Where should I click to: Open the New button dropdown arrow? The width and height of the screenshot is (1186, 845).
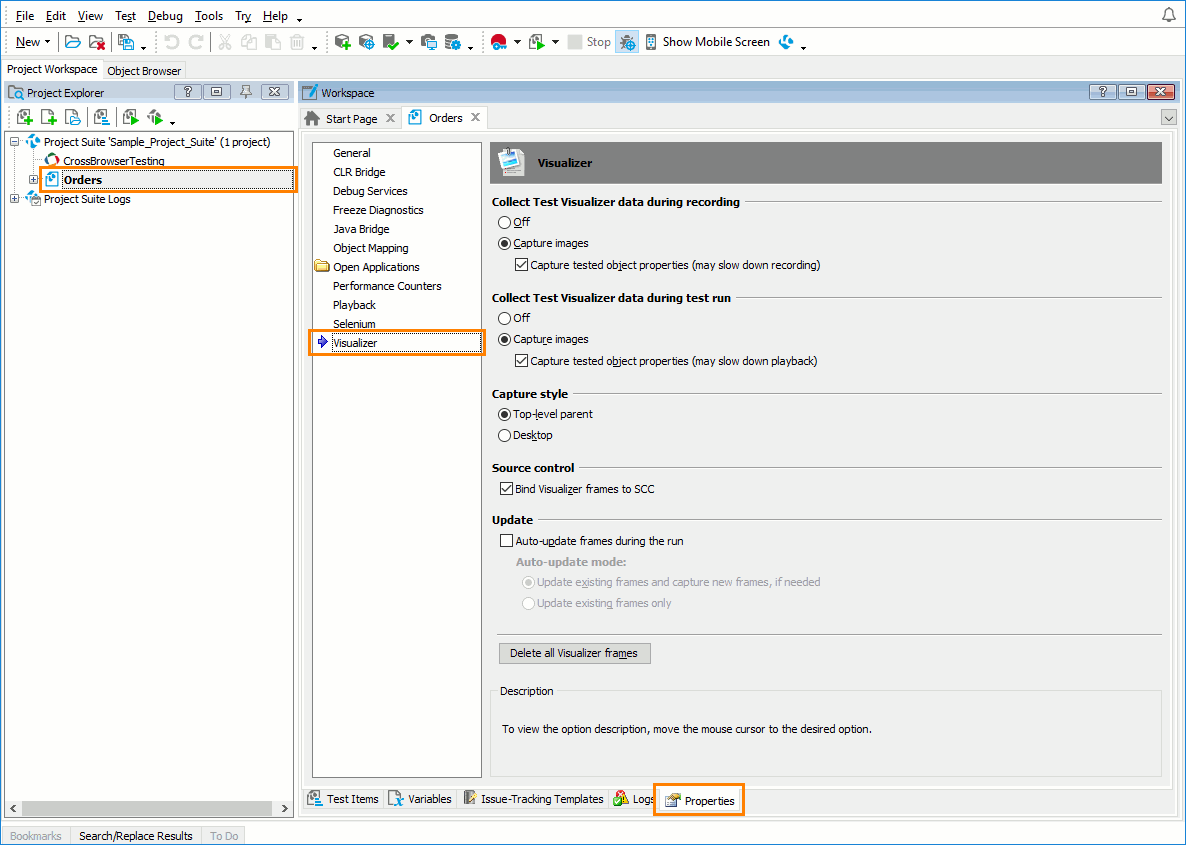pos(48,42)
